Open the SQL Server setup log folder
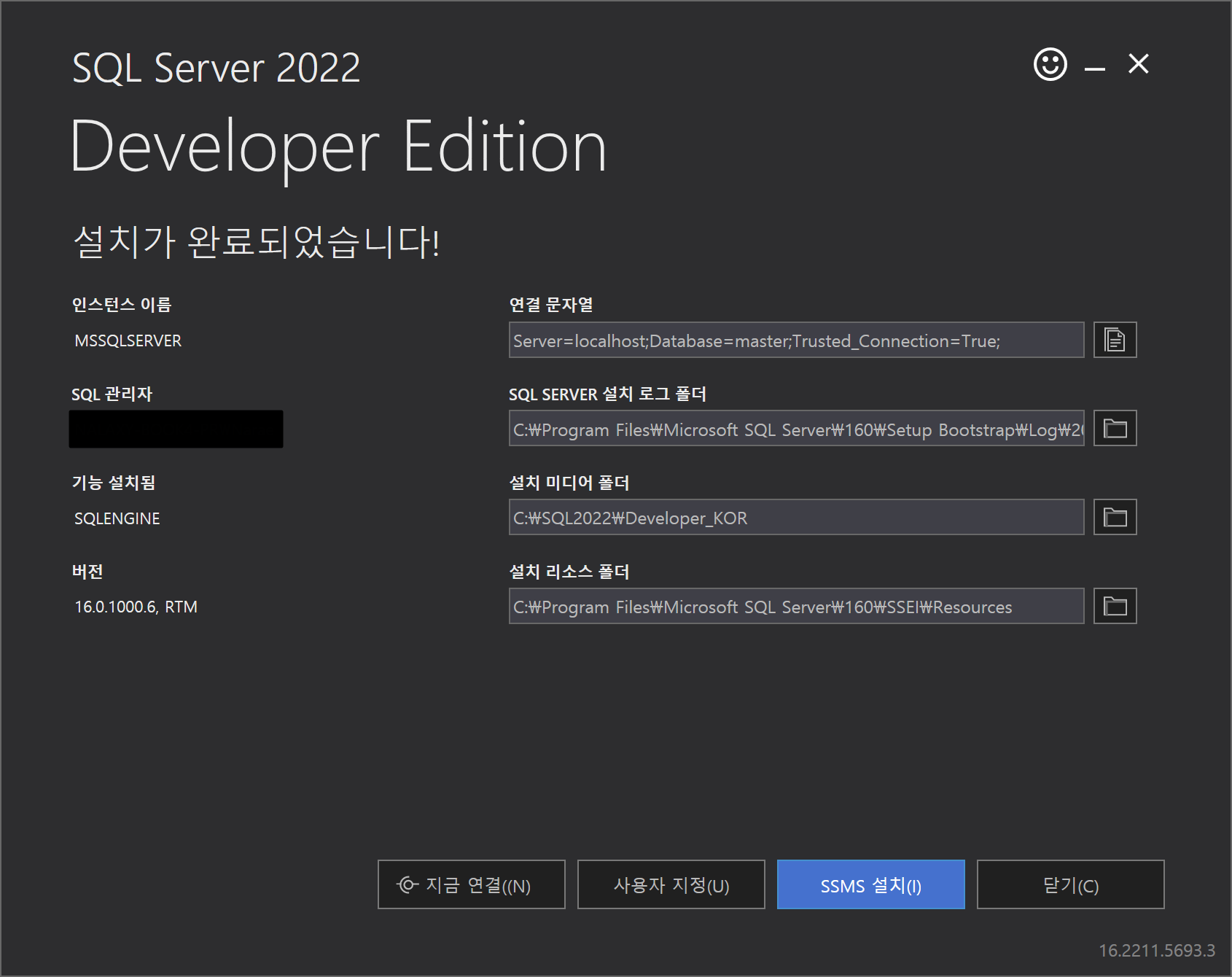Screen dimensions: 1232x977 [1115, 428]
